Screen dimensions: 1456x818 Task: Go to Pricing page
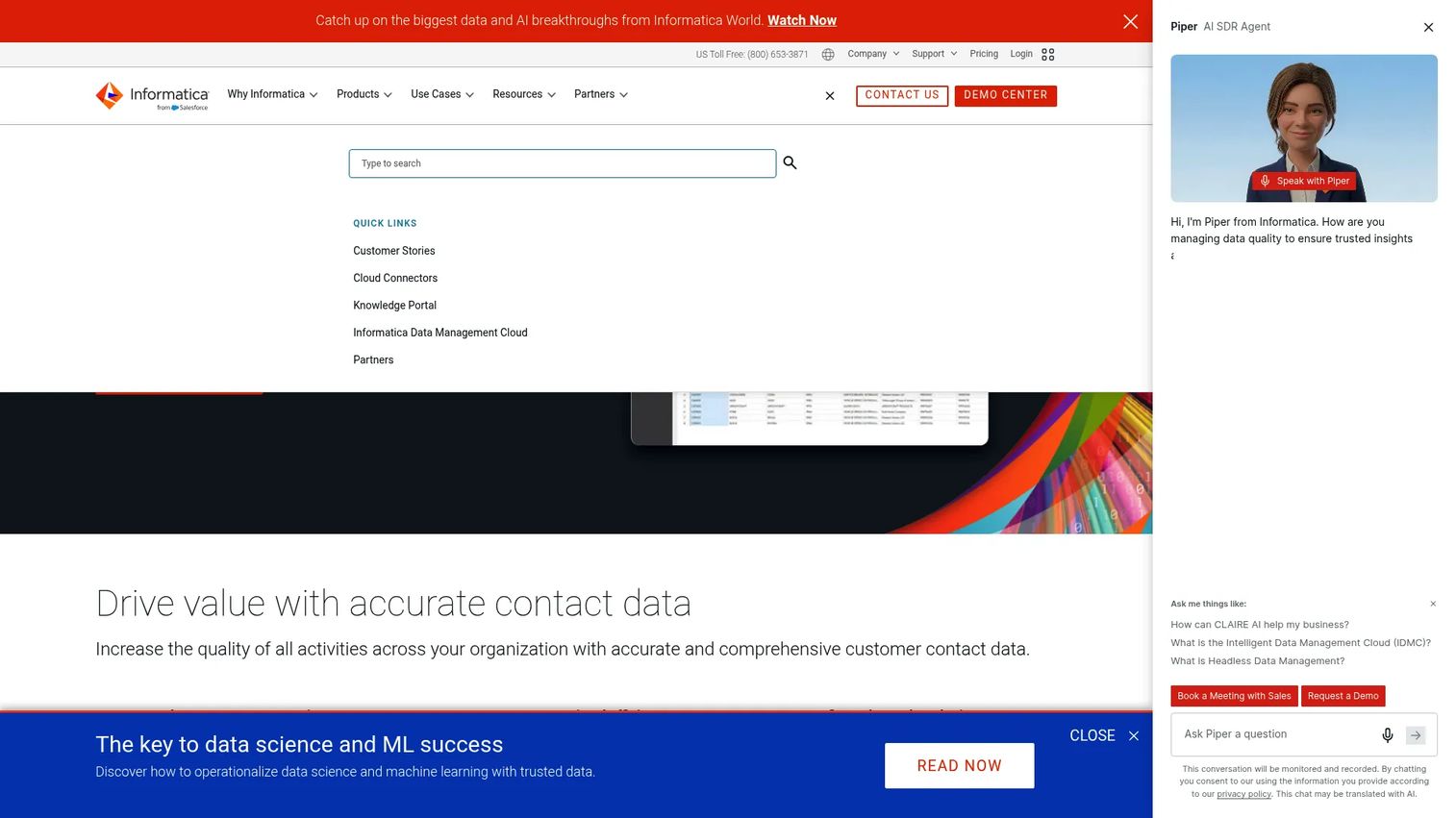(984, 54)
